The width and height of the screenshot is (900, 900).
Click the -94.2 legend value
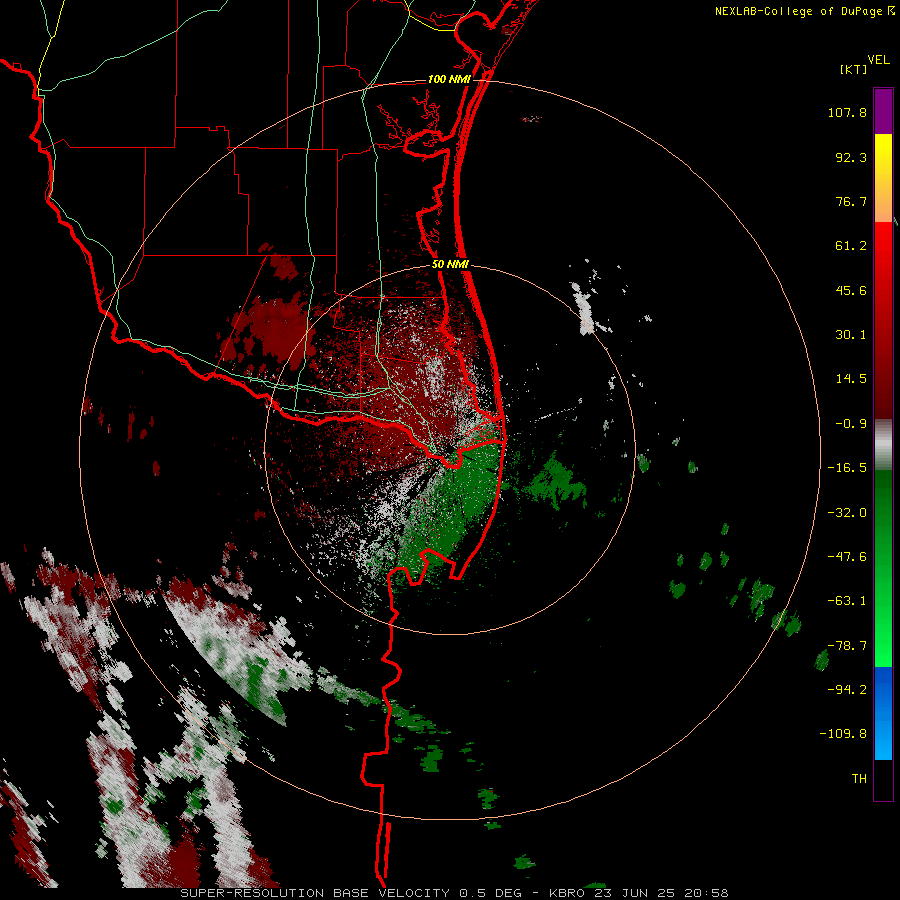[x=847, y=689]
